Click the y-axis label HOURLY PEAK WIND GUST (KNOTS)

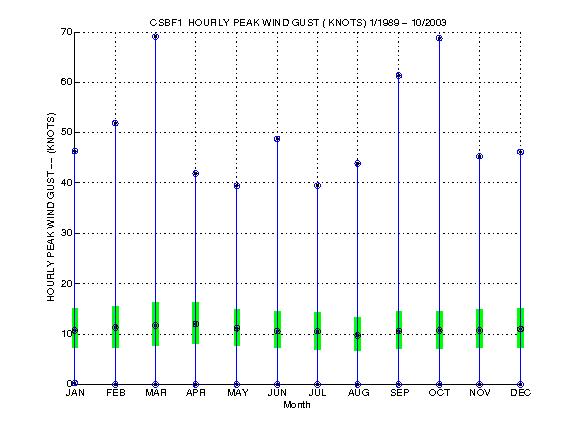point(51,207)
